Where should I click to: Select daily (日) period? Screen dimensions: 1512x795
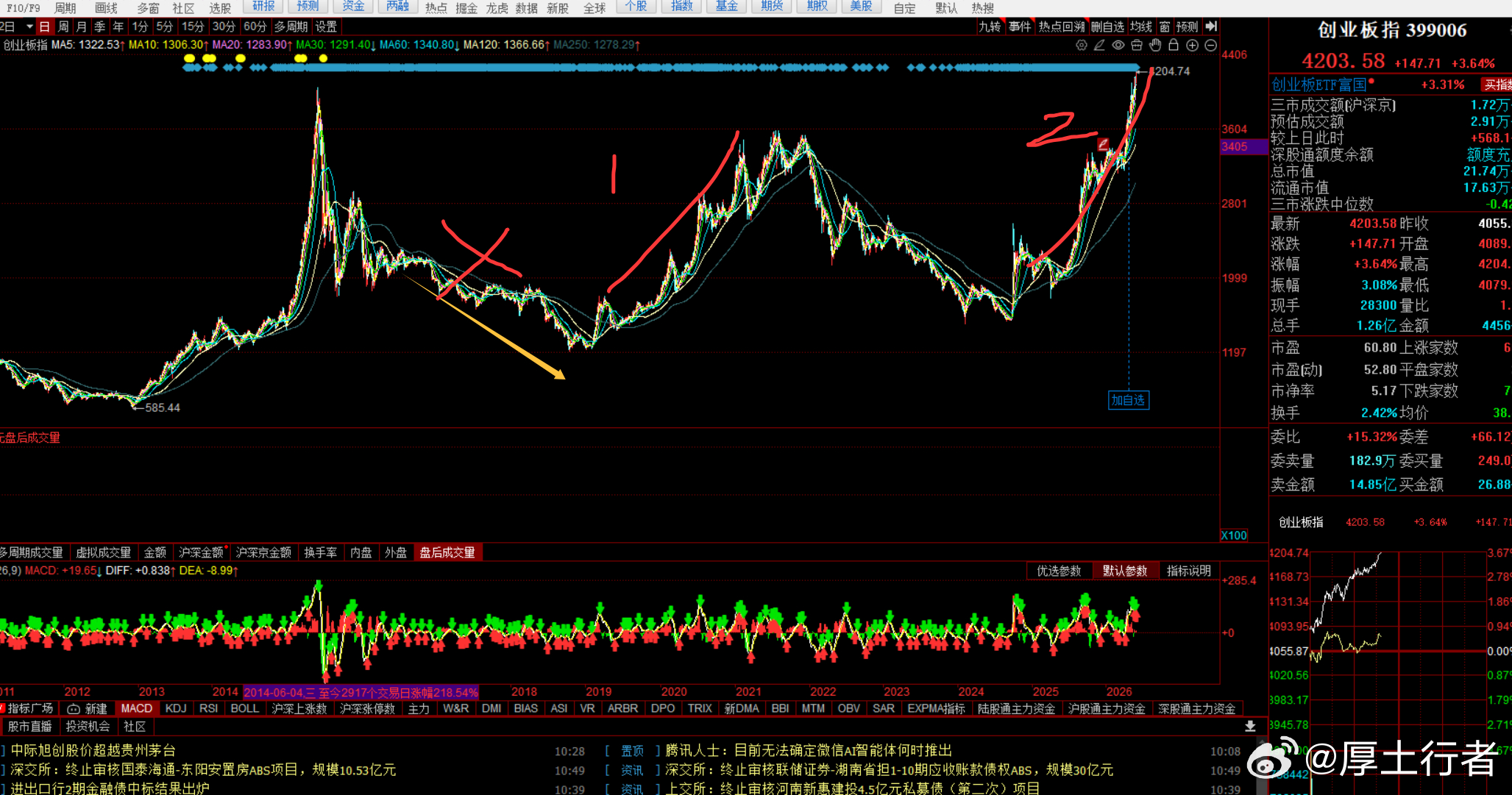[x=44, y=26]
